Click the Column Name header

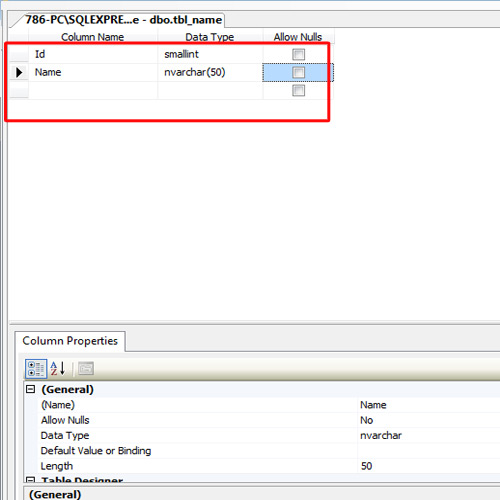[x=93, y=37]
